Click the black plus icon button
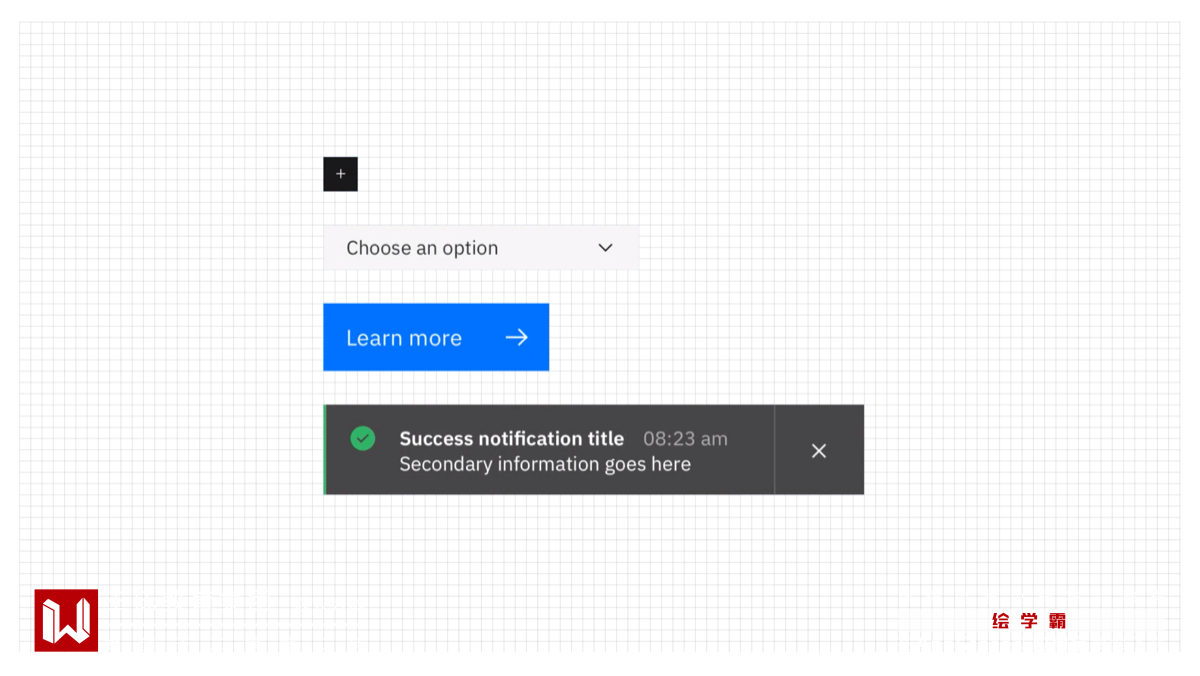The width and height of the screenshot is (1200, 676). pos(340,174)
